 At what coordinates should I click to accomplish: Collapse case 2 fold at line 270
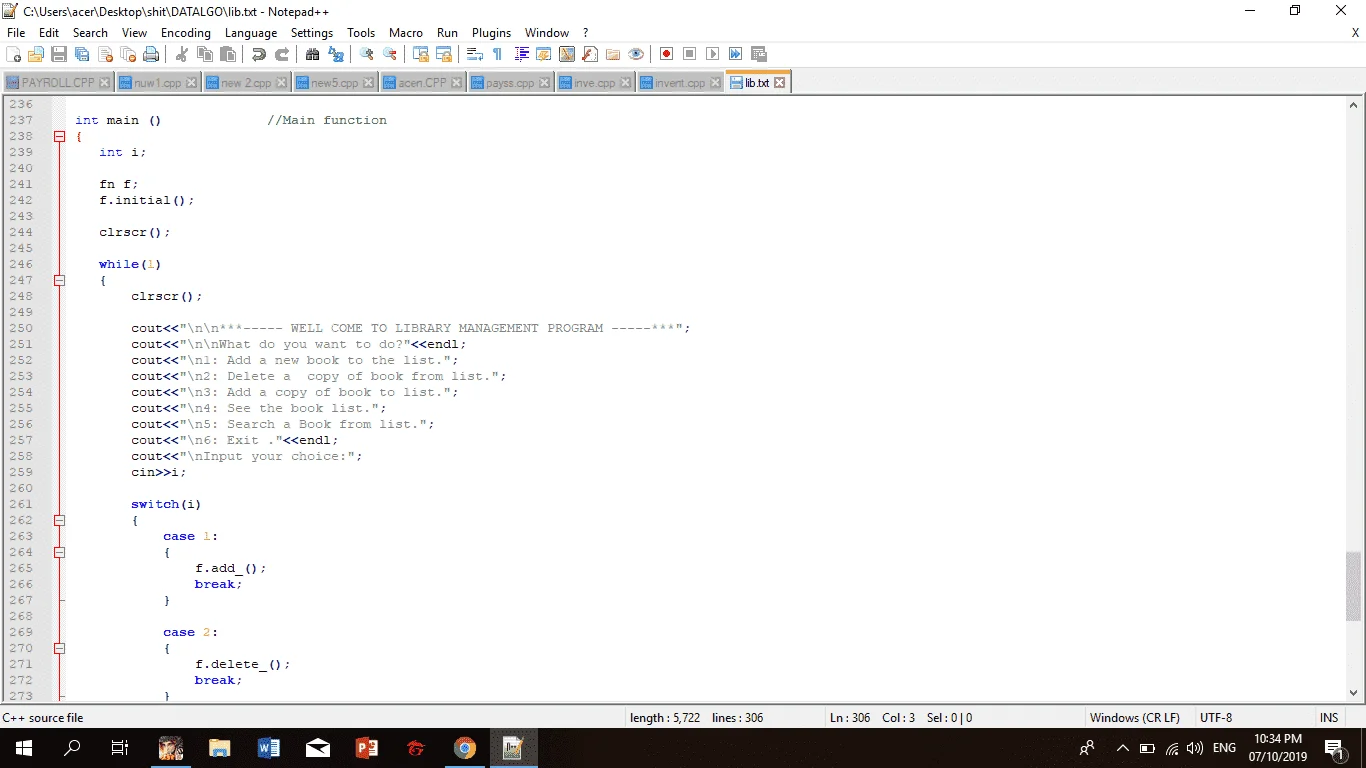(59, 648)
